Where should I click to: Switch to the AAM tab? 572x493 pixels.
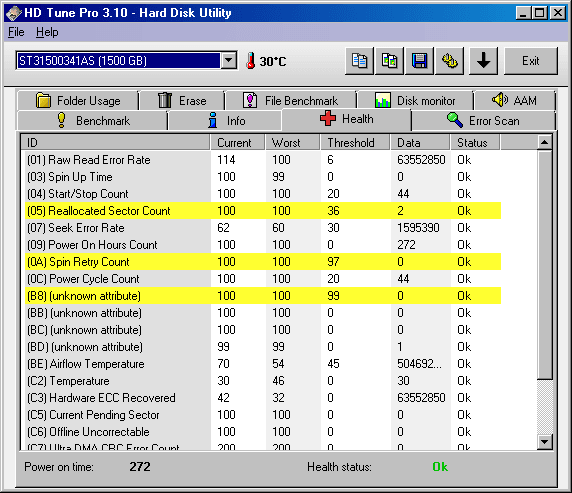pyautogui.click(x=514, y=100)
